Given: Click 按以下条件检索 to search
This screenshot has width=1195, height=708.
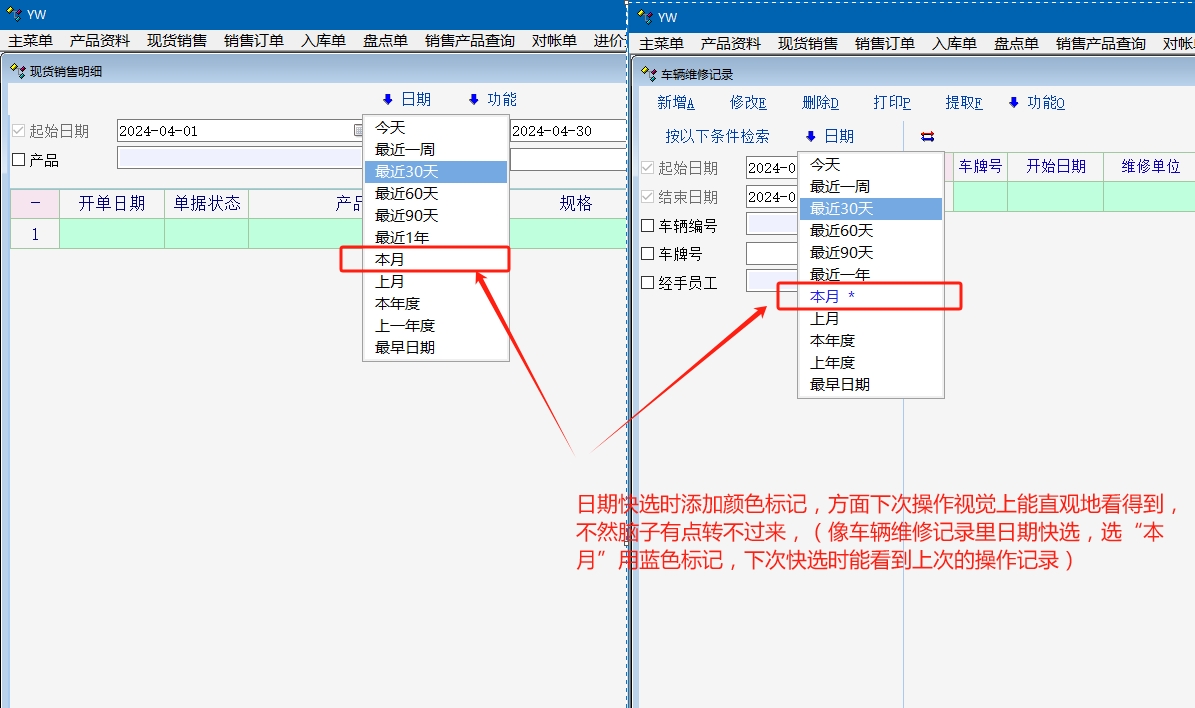Looking at the screenshot, I should pyautogui.click(x=717, y=137).
